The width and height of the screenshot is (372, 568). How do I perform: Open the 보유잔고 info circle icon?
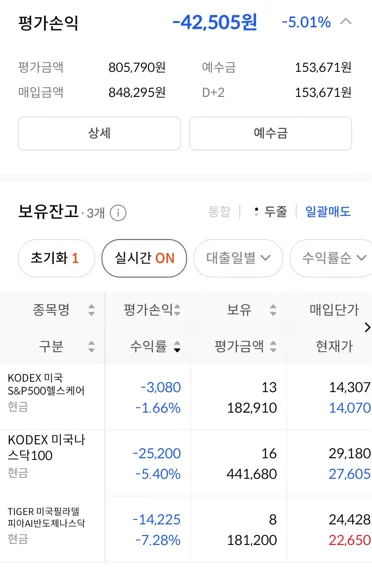[x=118, y=213]
